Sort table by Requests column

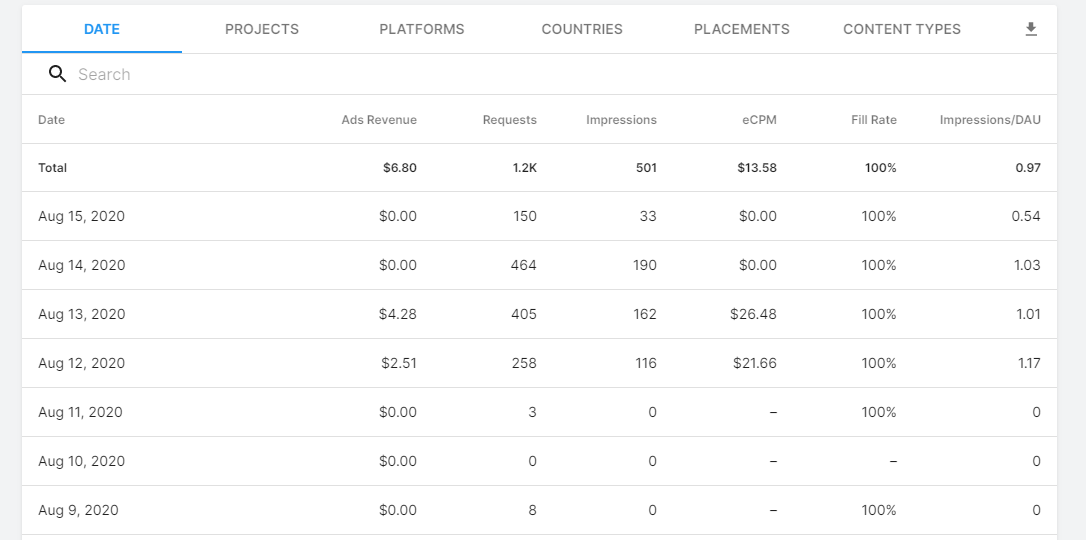tap(509, 120)
